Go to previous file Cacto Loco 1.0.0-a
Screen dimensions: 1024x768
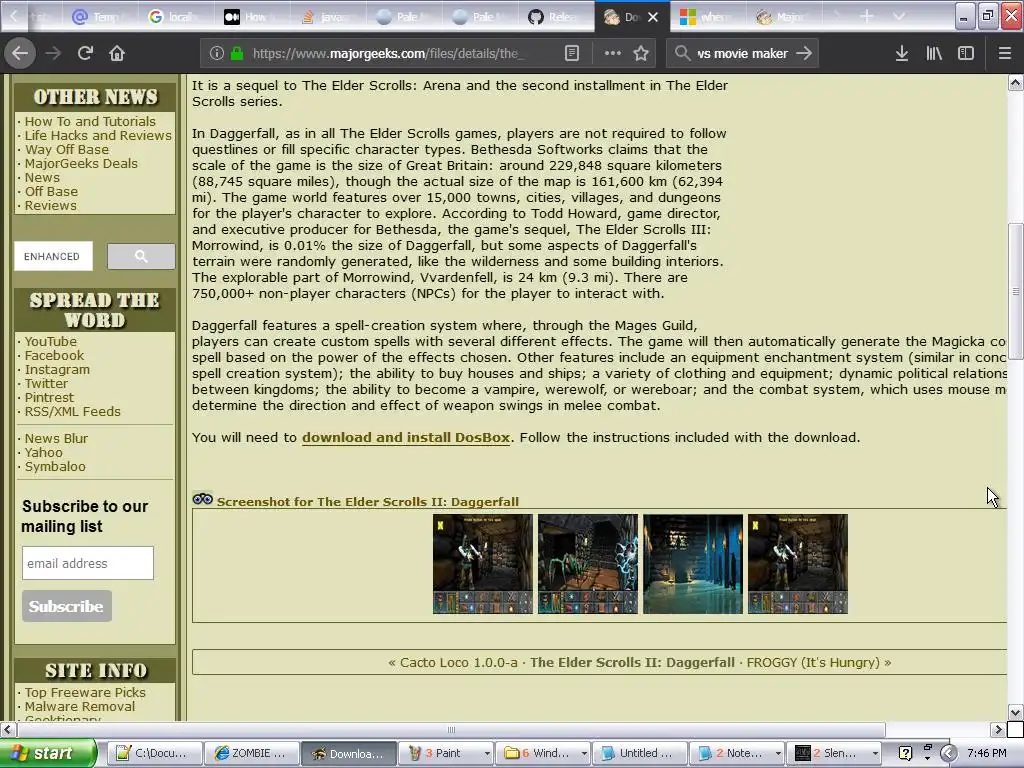pyautogui.click(x=458, y=662)
